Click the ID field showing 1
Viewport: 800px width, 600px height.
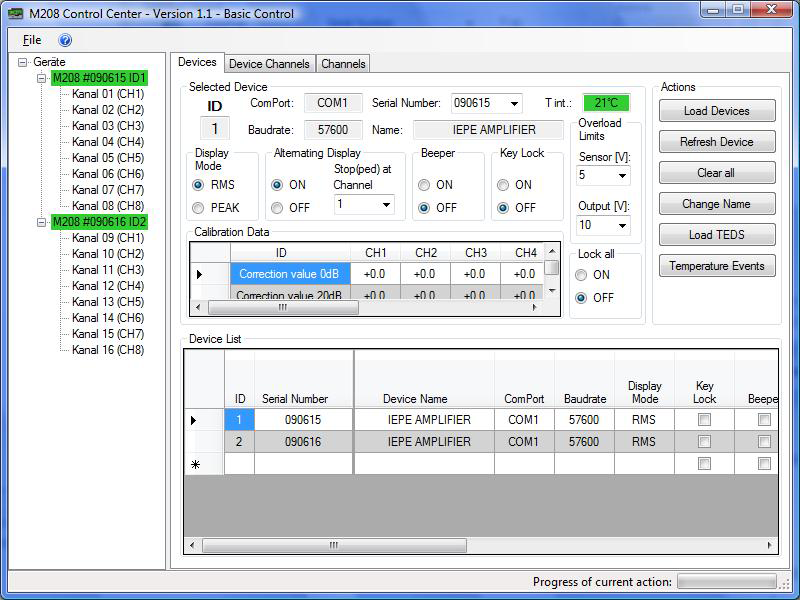coord(214,129)
